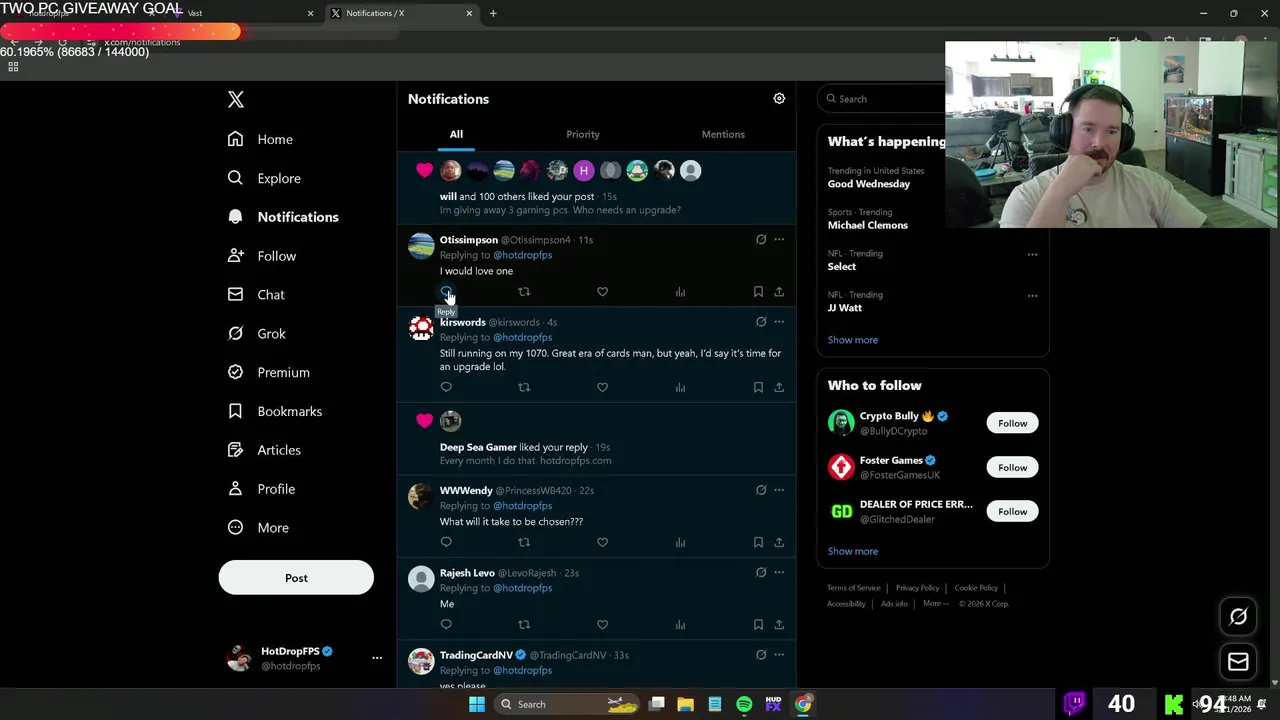This screenshot has height=720, width=1280.
Task: Like Rajesh Levo's reply
Action: [x=602, y=625]
